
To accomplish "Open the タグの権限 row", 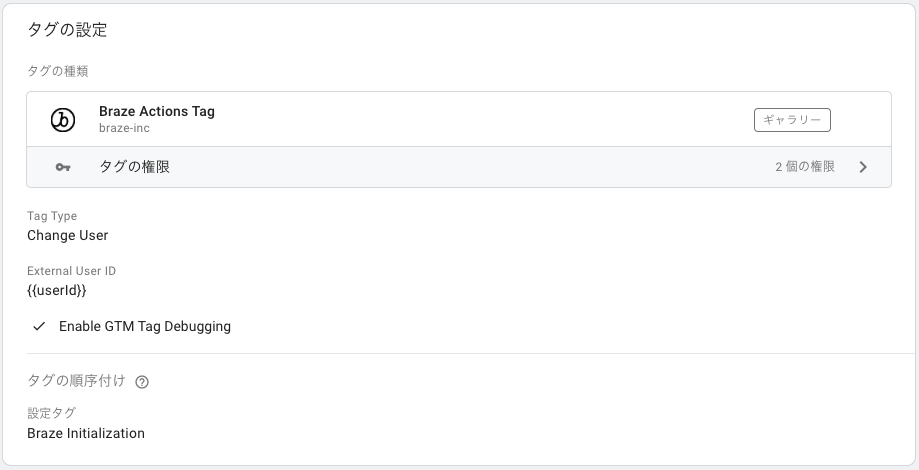I will pos(459,167).
